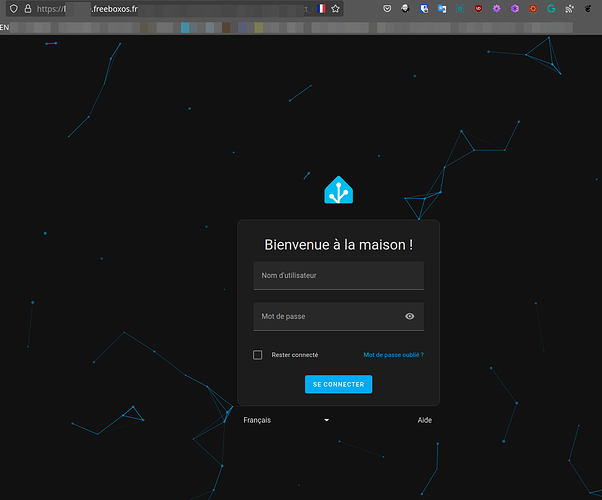Click 'Mot de passe oublié ?' link
Image resolution: width=602 pixels, height=500 pixels.
point(393,355)
